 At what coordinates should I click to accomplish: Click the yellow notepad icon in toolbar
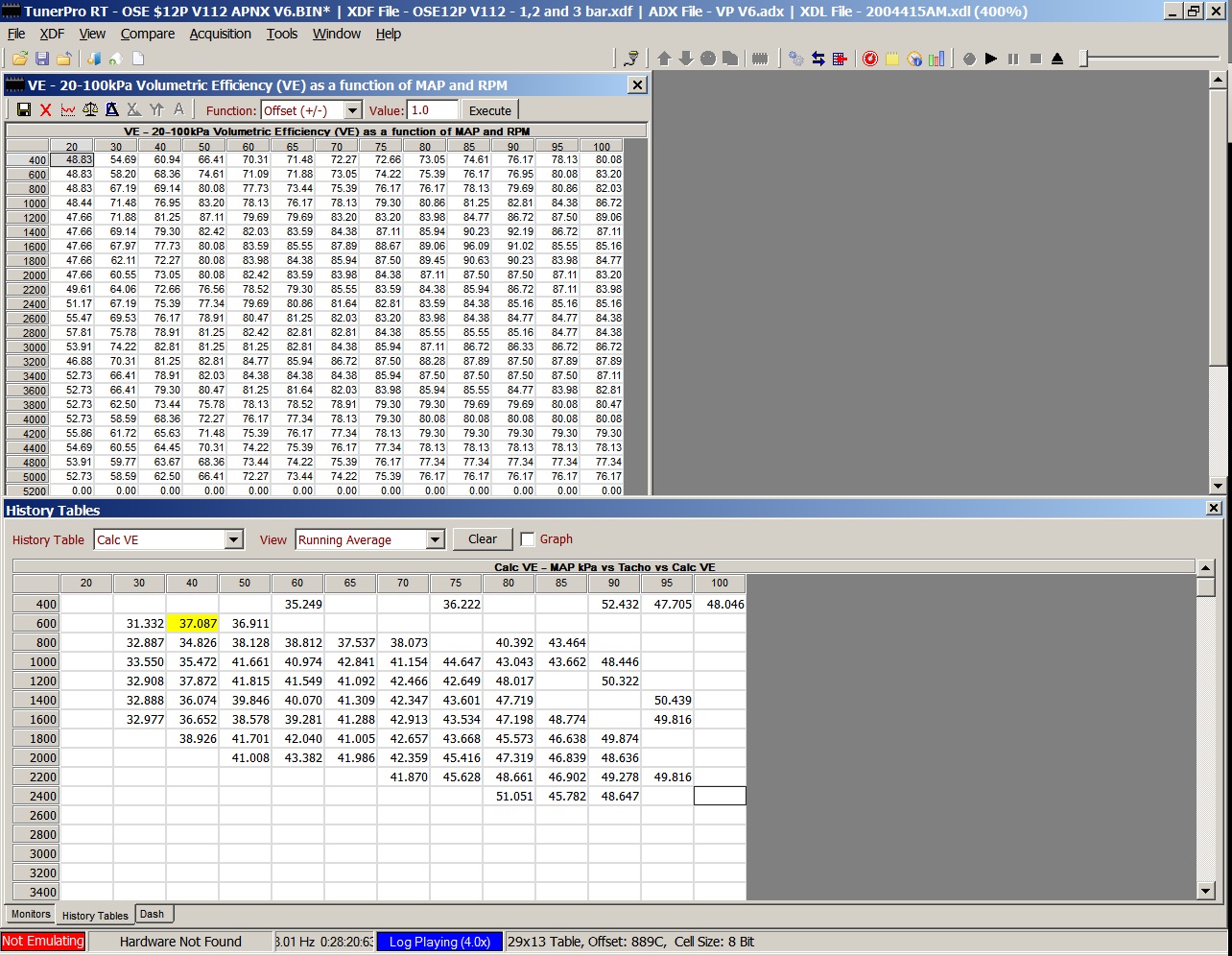coord(892,59)
